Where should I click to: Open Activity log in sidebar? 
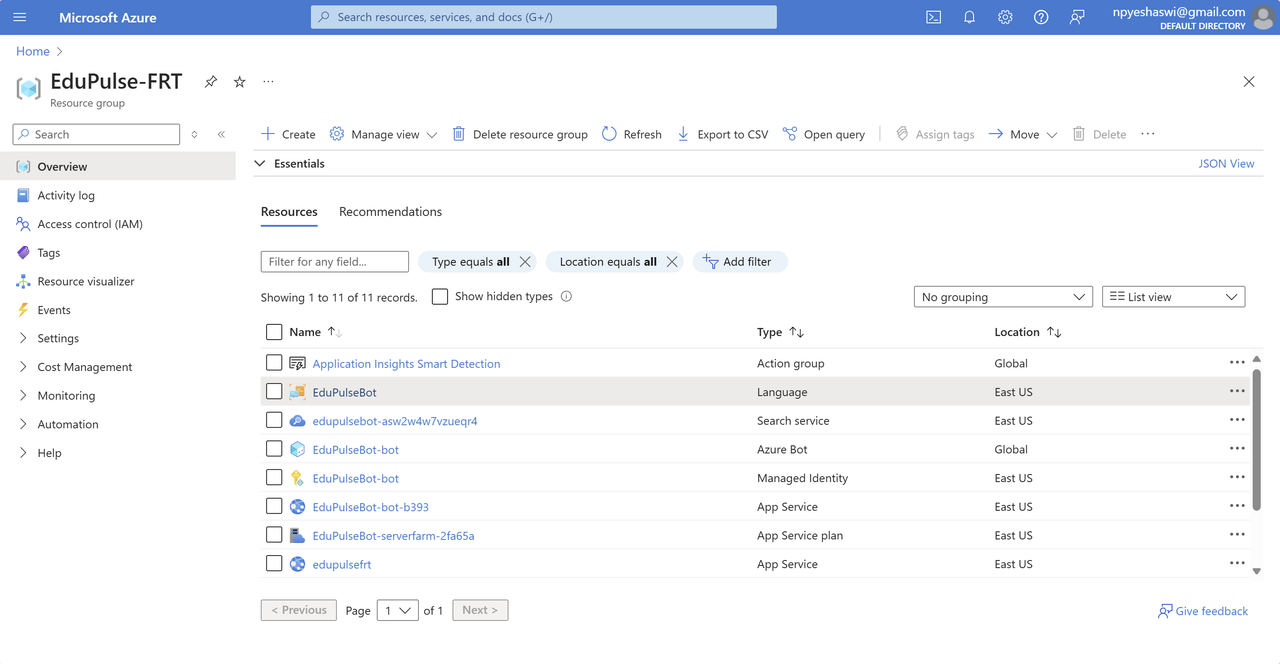tap(66, 195)
